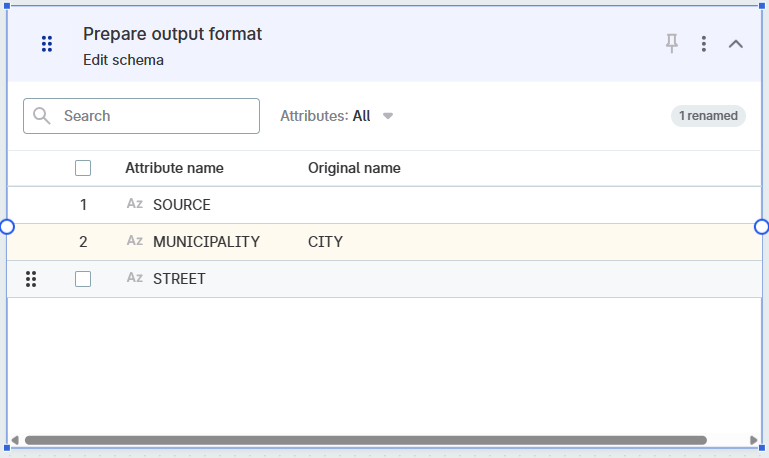Click the scrollbar left arrow
This screenshot has width=769, height=458.
[15, 440]
